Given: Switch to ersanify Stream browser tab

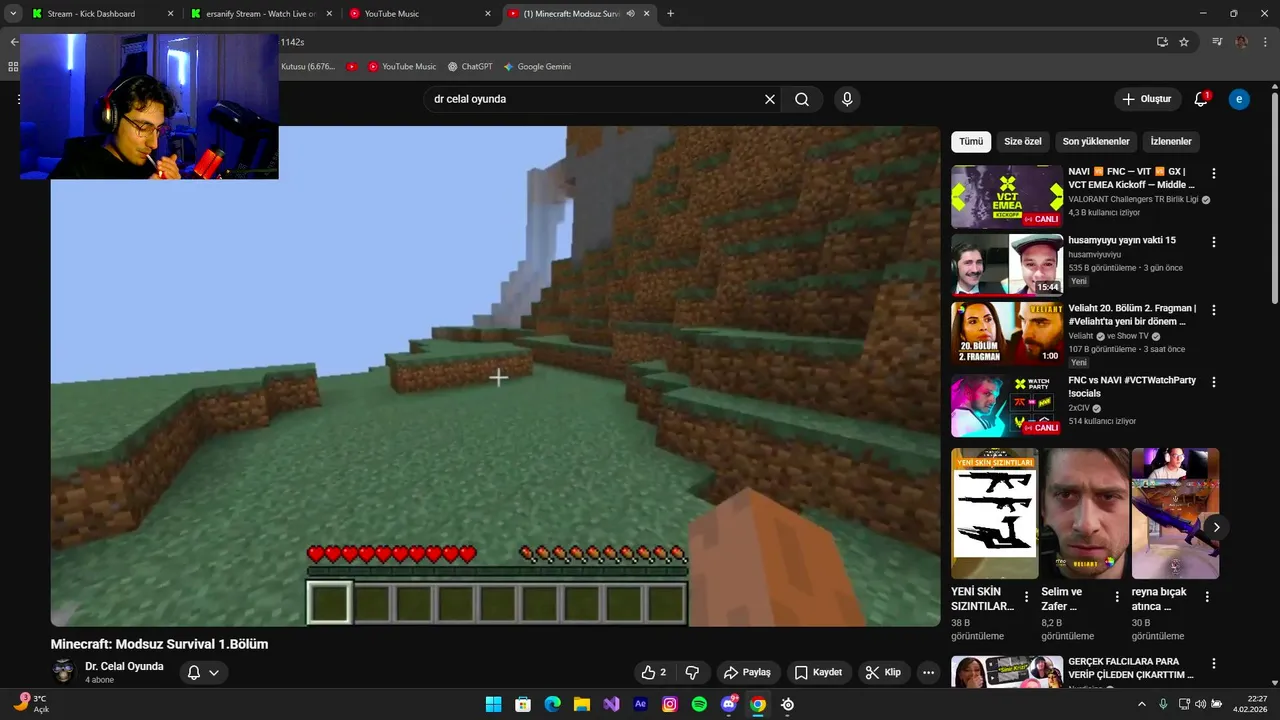Looking at the screenshot, I should 260,14.
